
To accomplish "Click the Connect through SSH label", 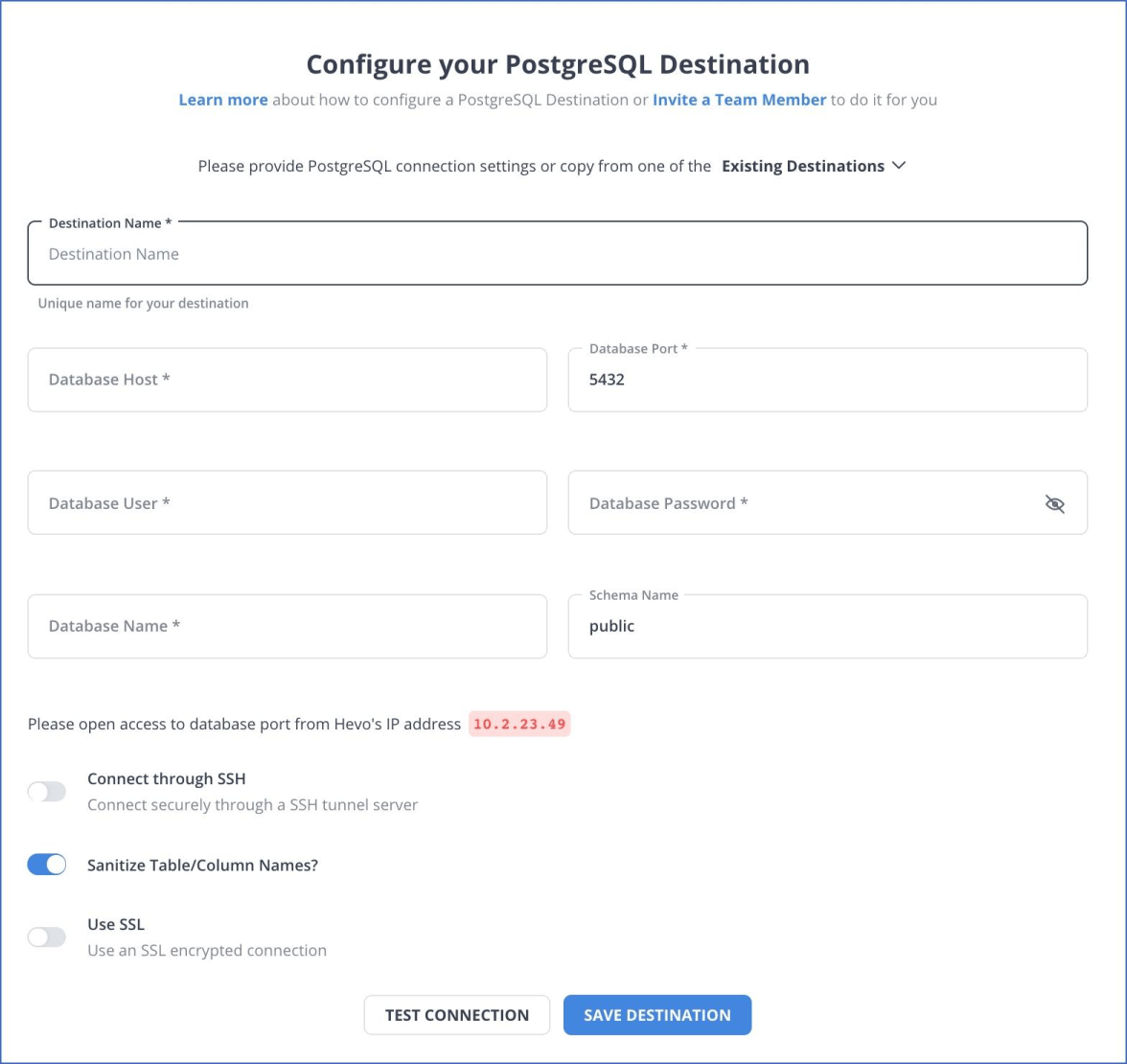I will coord(167,778).
